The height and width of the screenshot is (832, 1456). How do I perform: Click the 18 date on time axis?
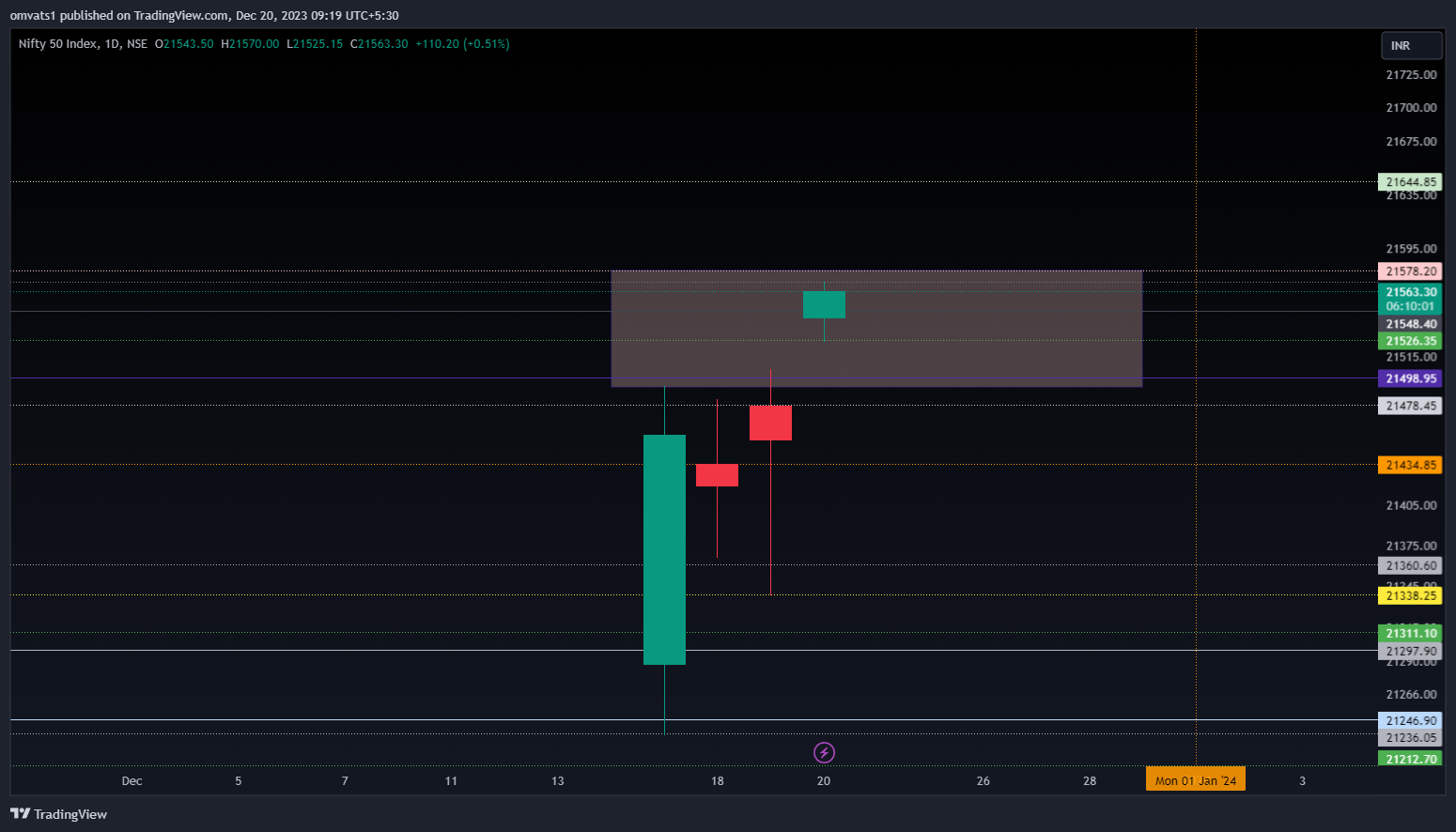[717, 781]
